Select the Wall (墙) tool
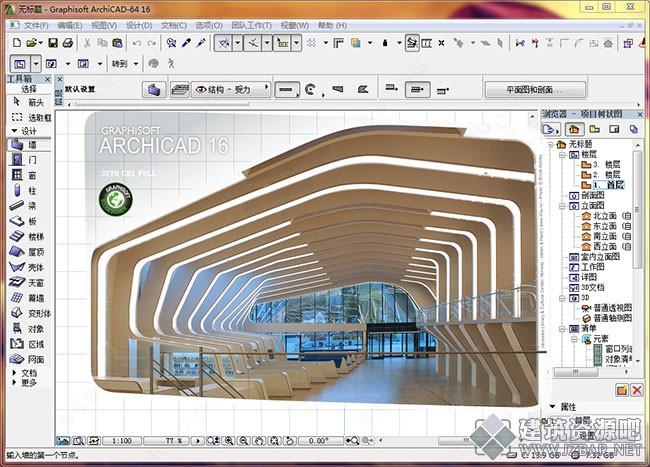The height and width of the screenshot is (467, 650). click(29, 144)
